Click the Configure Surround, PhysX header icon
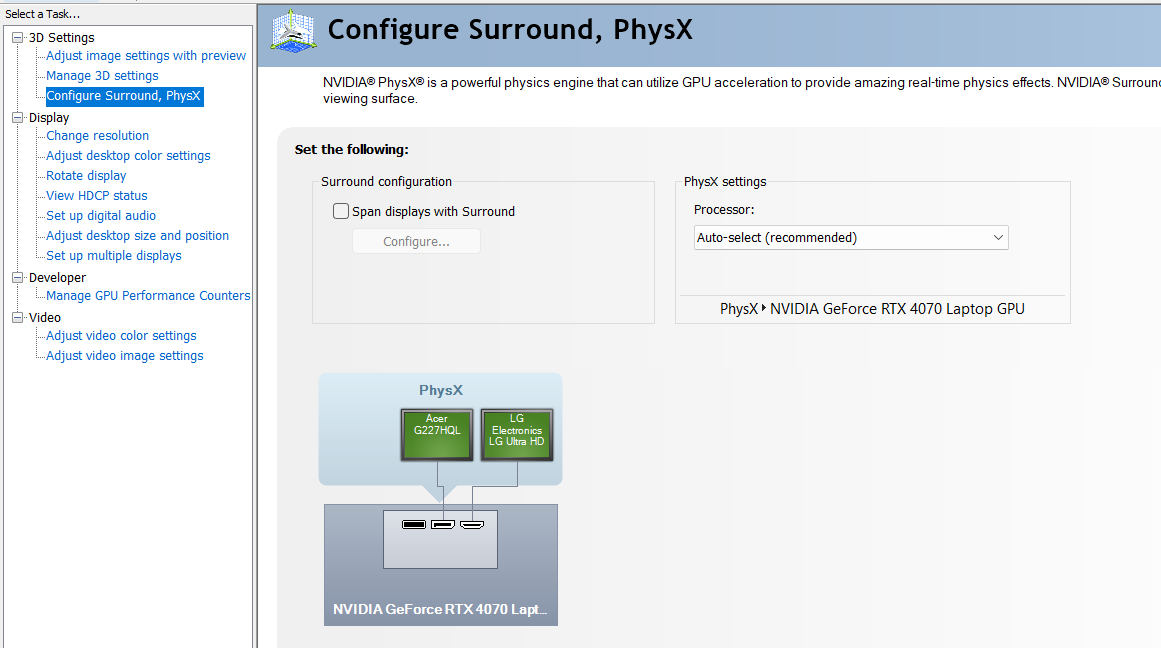Image resolution: width=1161 pixels, height=648 pixels. [x=293, y=31]
